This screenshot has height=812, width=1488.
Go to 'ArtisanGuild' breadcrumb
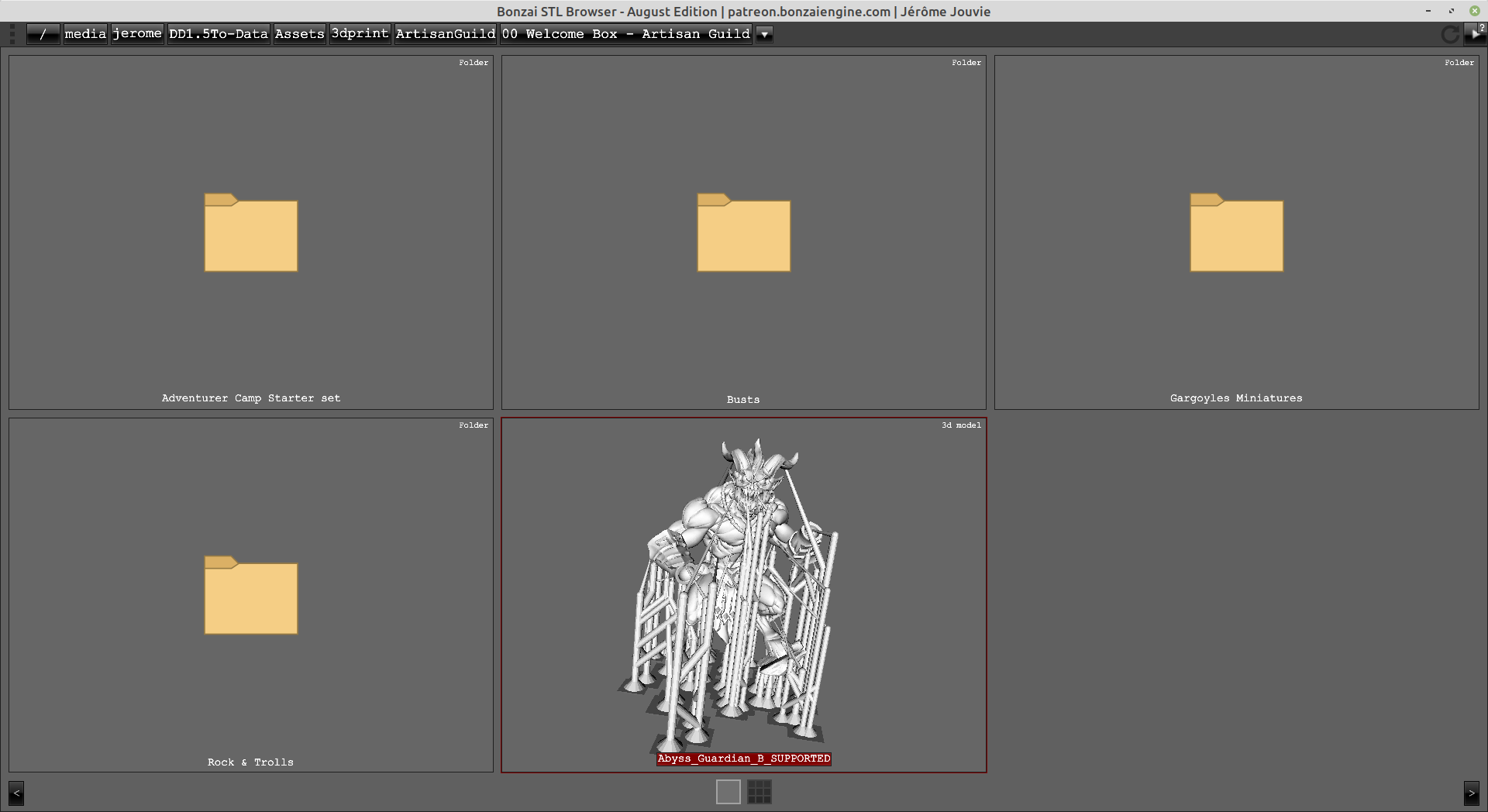[x=446, y=34]
